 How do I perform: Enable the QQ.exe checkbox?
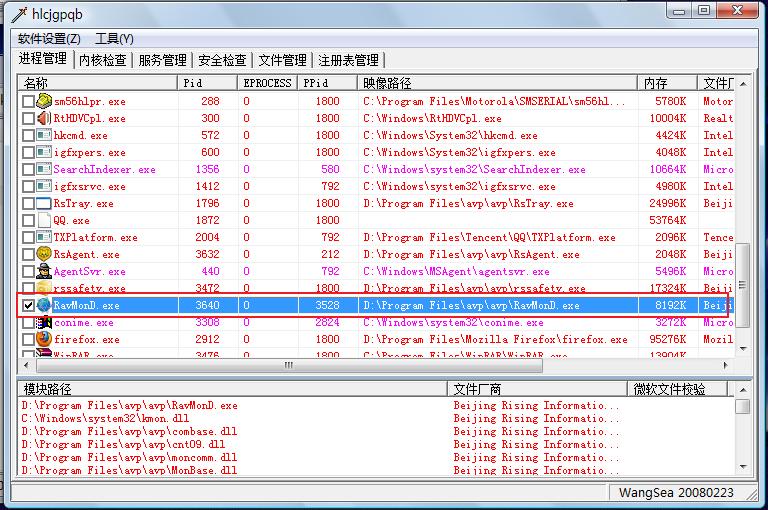pos(28,220)
